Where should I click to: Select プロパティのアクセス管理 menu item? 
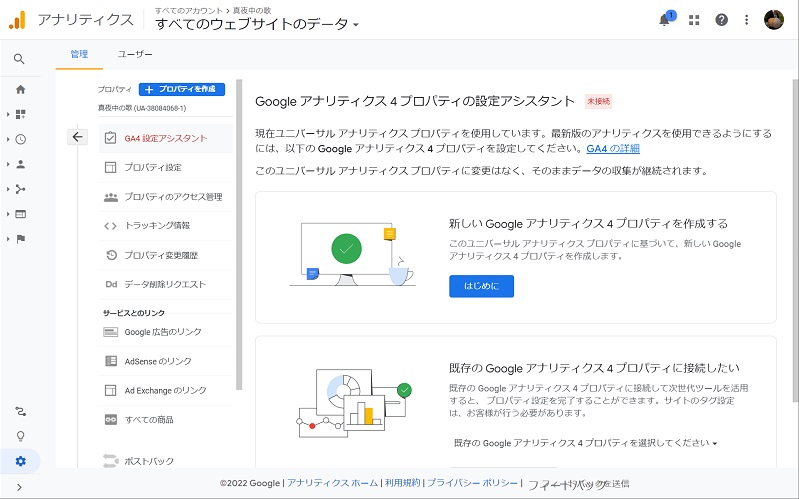[166, 197]
